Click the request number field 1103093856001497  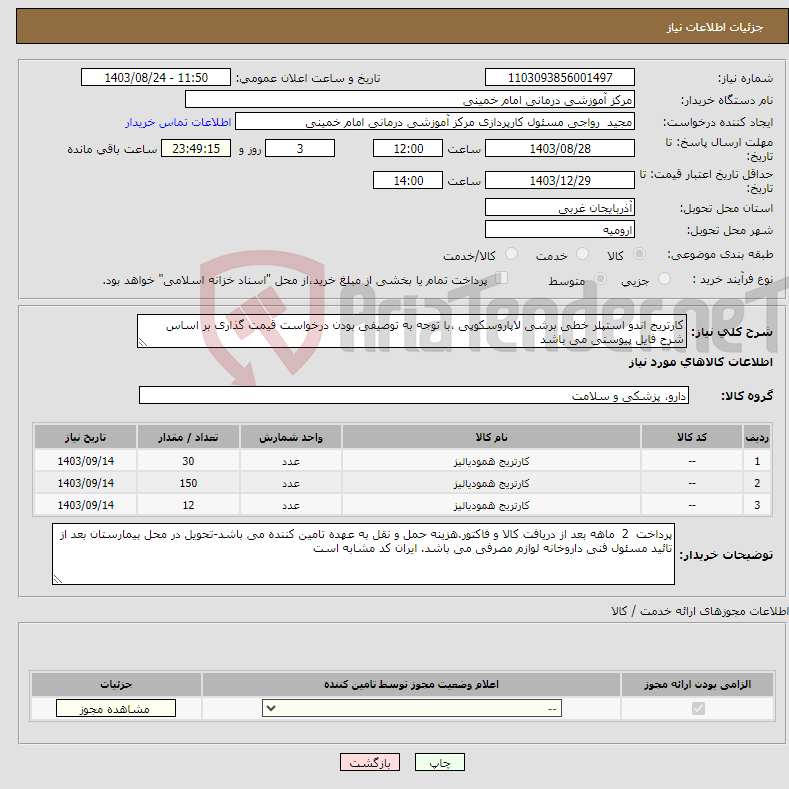[x=560, y=77]
